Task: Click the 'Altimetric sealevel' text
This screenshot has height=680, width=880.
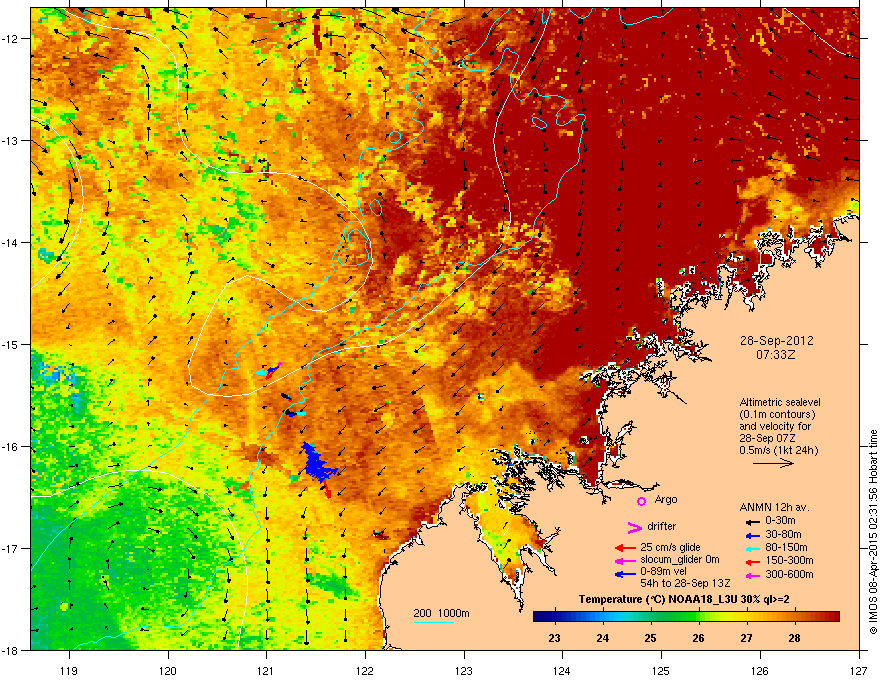Action: (780, 402)
